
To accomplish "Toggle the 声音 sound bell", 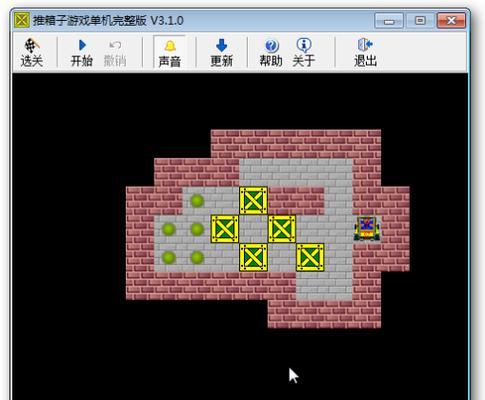I will [170, 53].
